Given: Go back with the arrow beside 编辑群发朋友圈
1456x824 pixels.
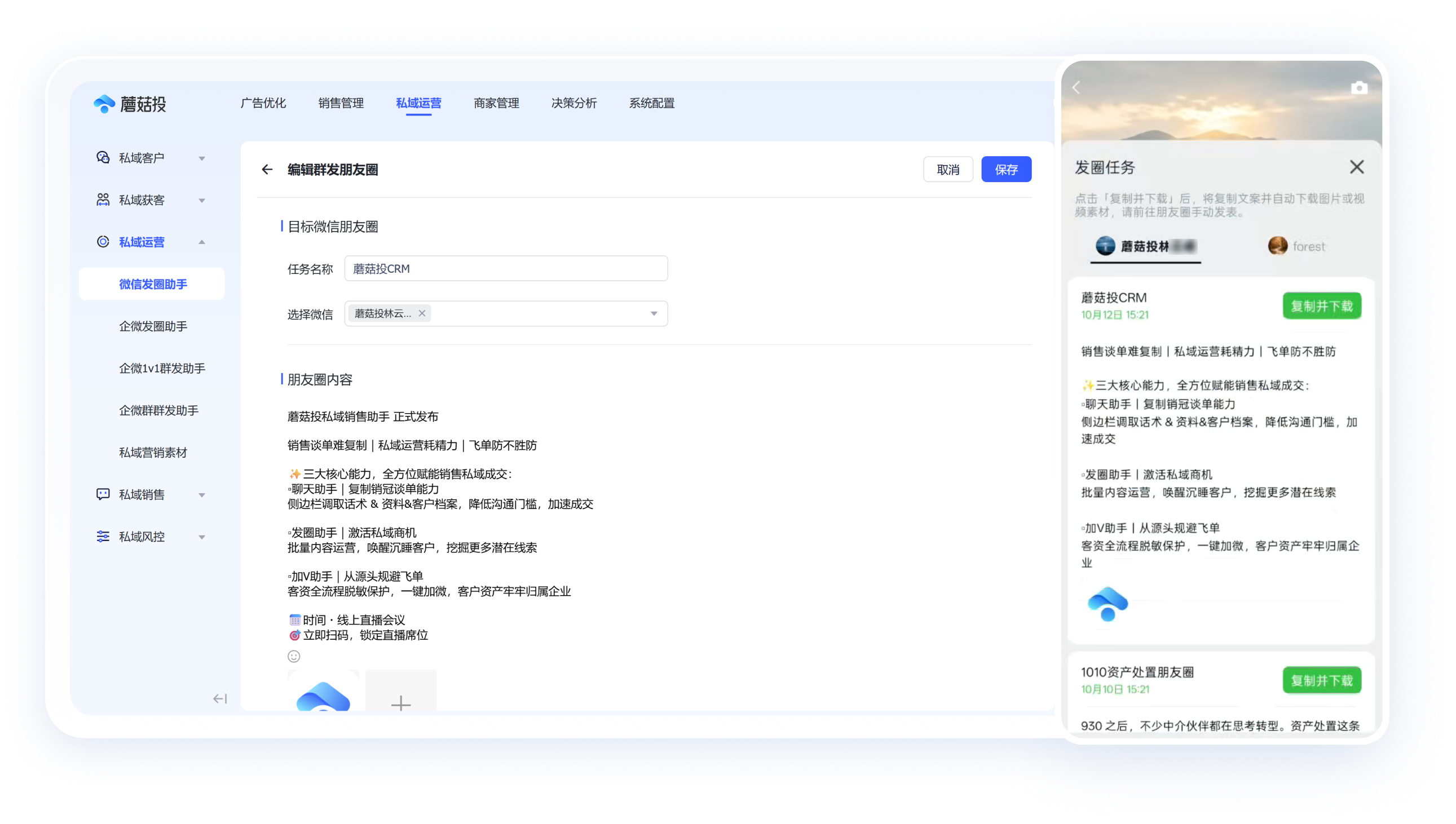Looking at the screenshot, I should (267, 169).
